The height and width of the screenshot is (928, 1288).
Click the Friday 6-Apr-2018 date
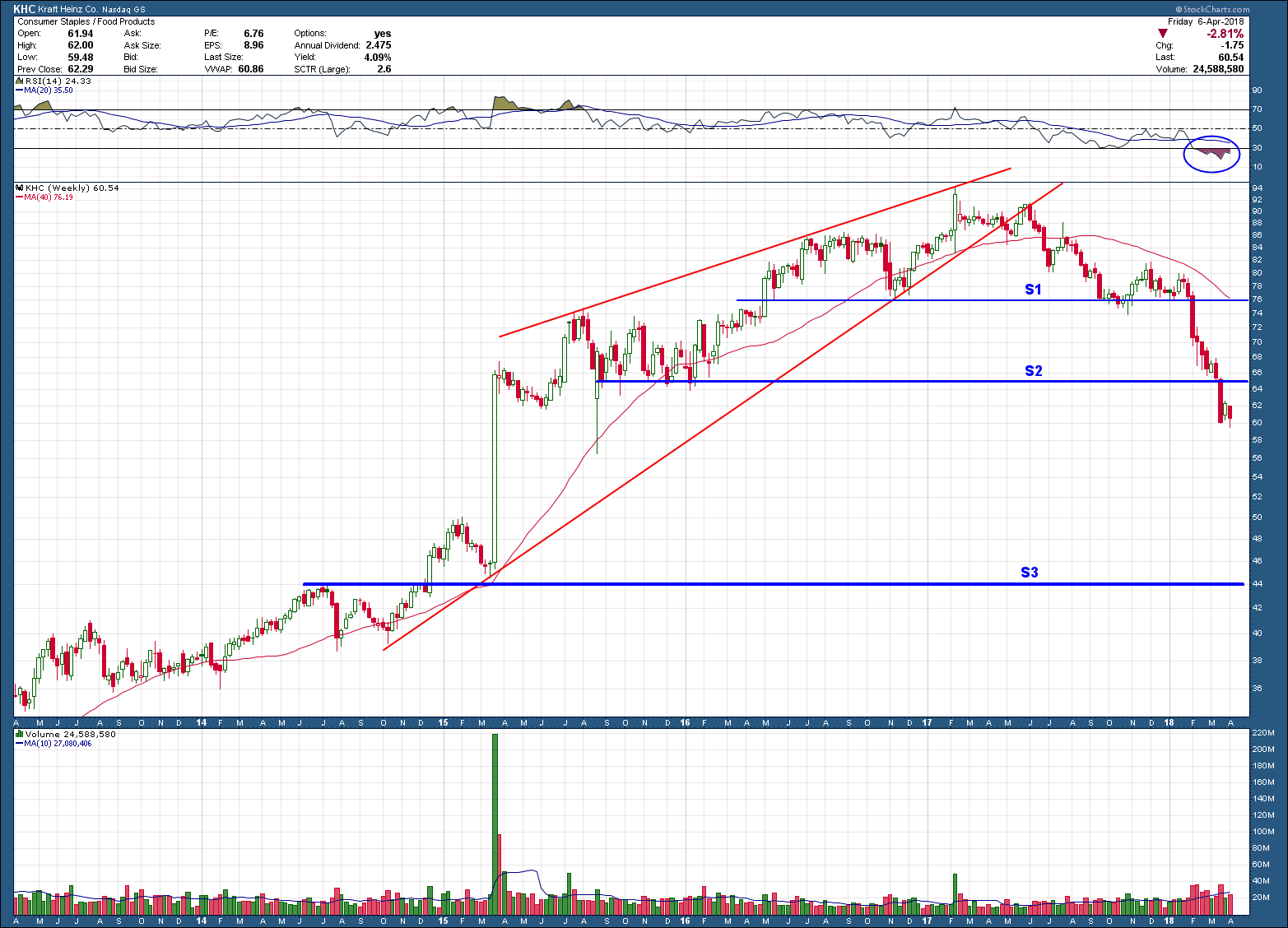coord(1206,21)
